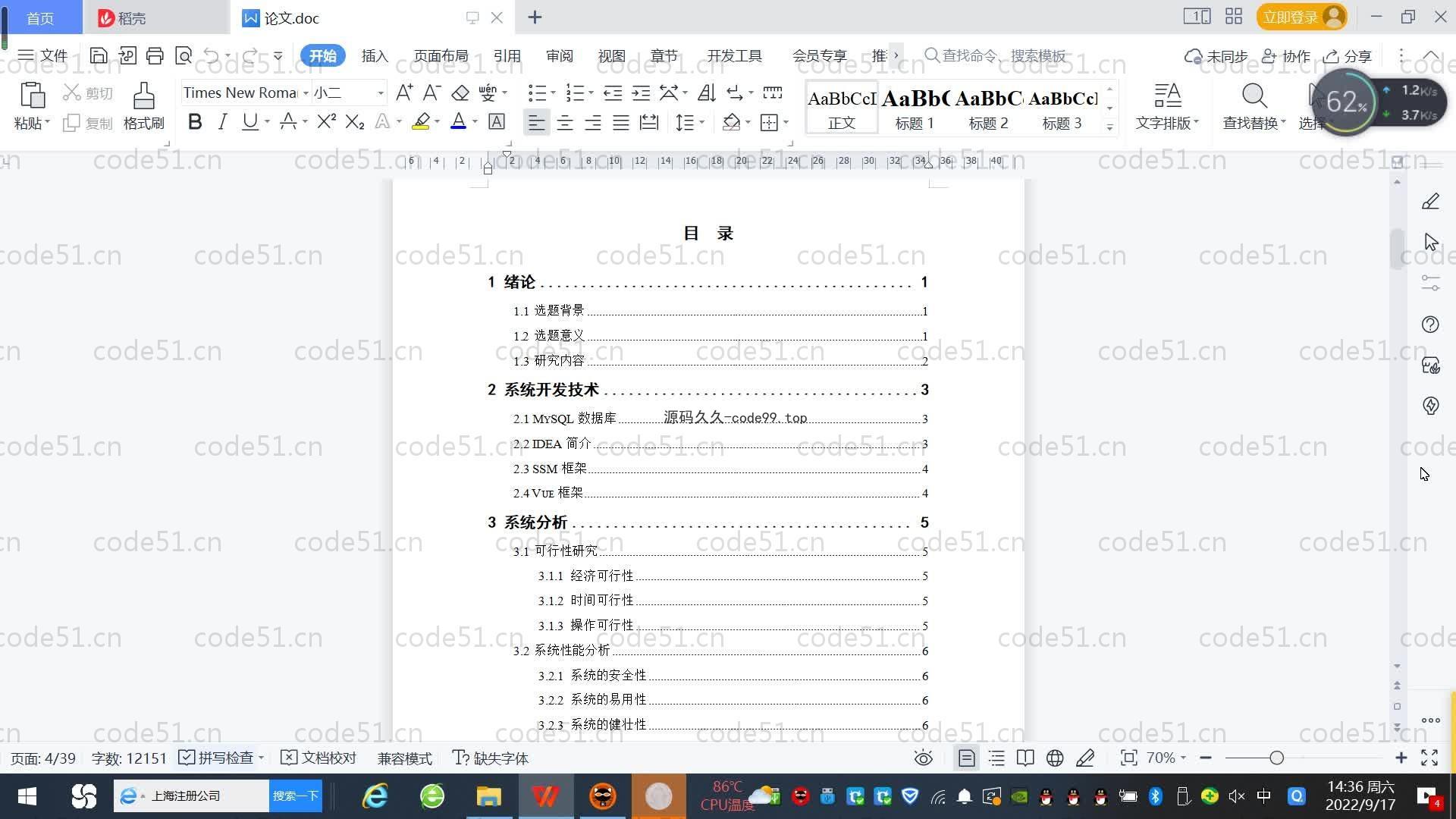Apply subscript formatting
This screenshot has width=1456, height=819.
[x=354, y=121]
